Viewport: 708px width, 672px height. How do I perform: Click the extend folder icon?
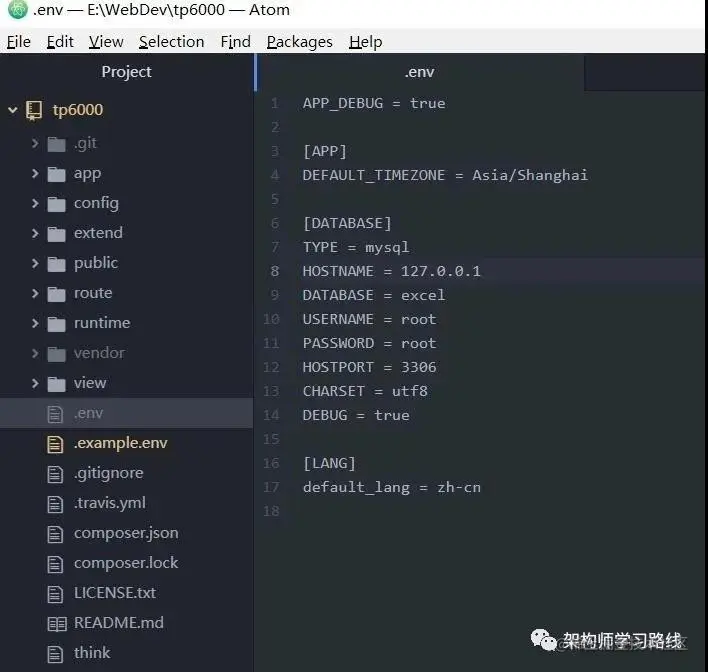pyautogui.click(x=56, y=234)
